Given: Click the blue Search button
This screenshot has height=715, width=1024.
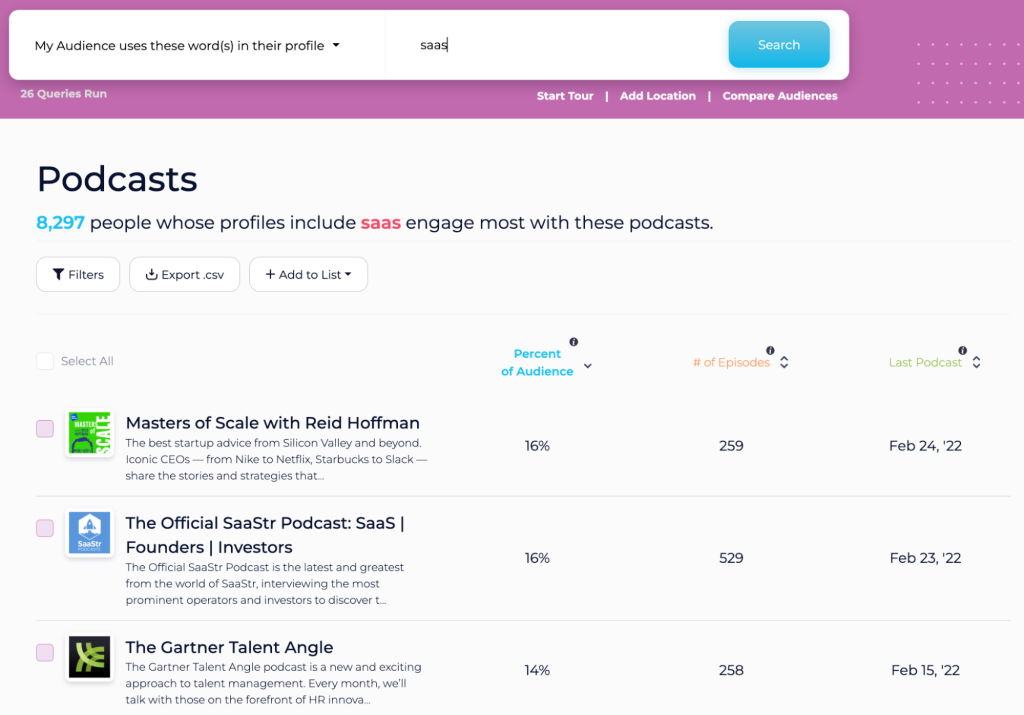Looking at the screenshot, I should pyautogui.click(x=778, y=45).
